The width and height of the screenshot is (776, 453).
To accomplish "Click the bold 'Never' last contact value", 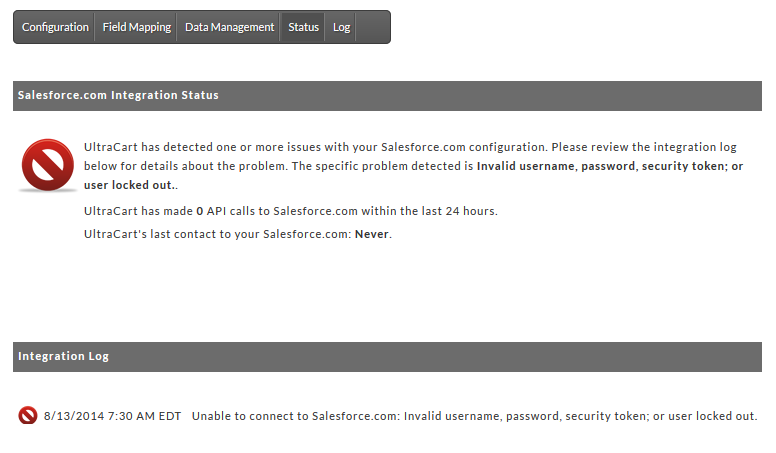I will point(372,234).
